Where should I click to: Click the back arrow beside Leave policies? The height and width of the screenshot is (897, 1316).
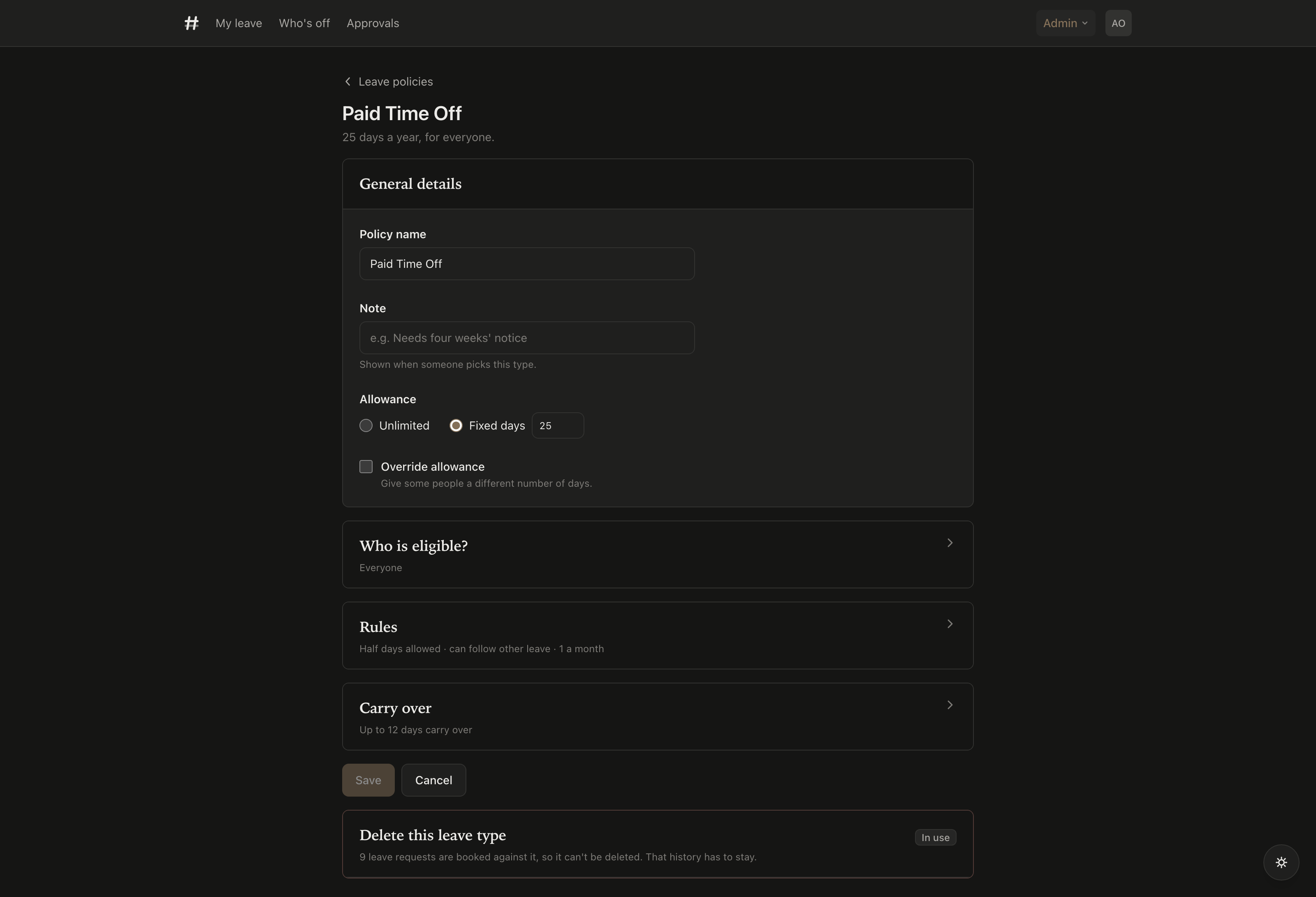coord(348,81)
